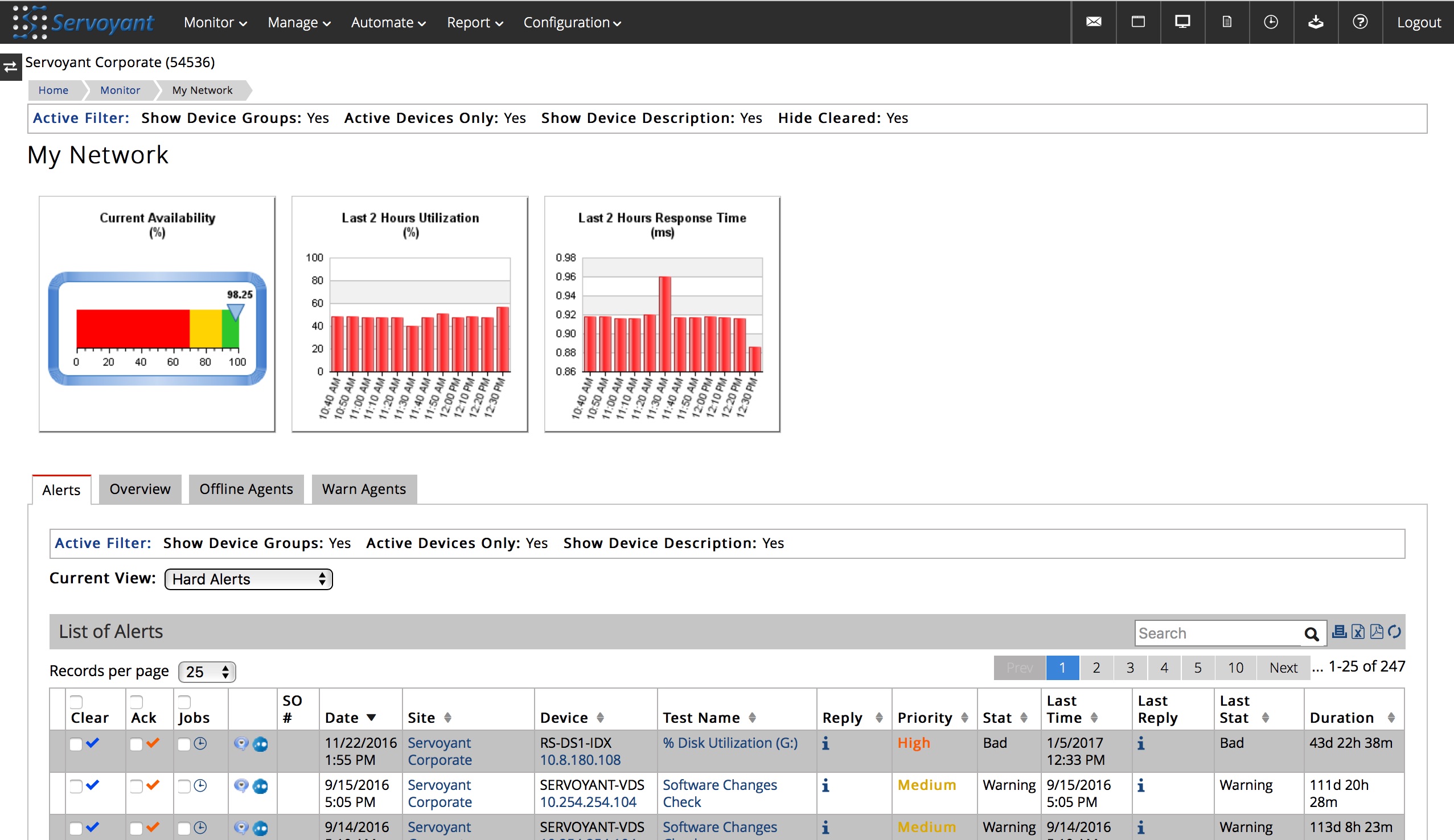This screenshot has height=840, width=1454.
Task: Click Last 2 Hours Utilization chart
Action: pyautogui.click(x=410, y=314)
